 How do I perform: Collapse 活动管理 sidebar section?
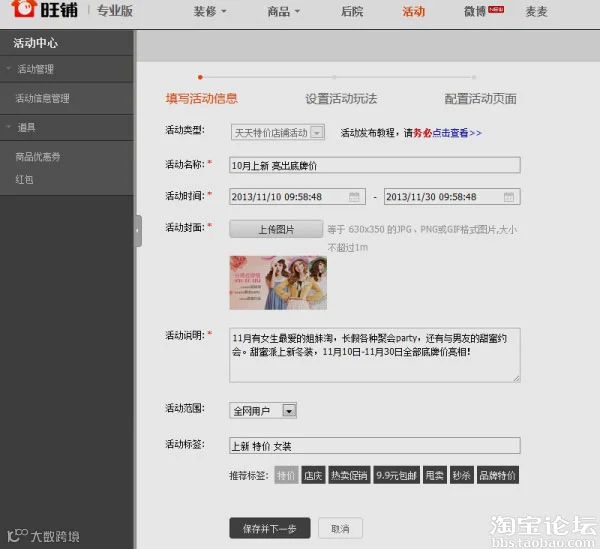click(x=8, y=68)
